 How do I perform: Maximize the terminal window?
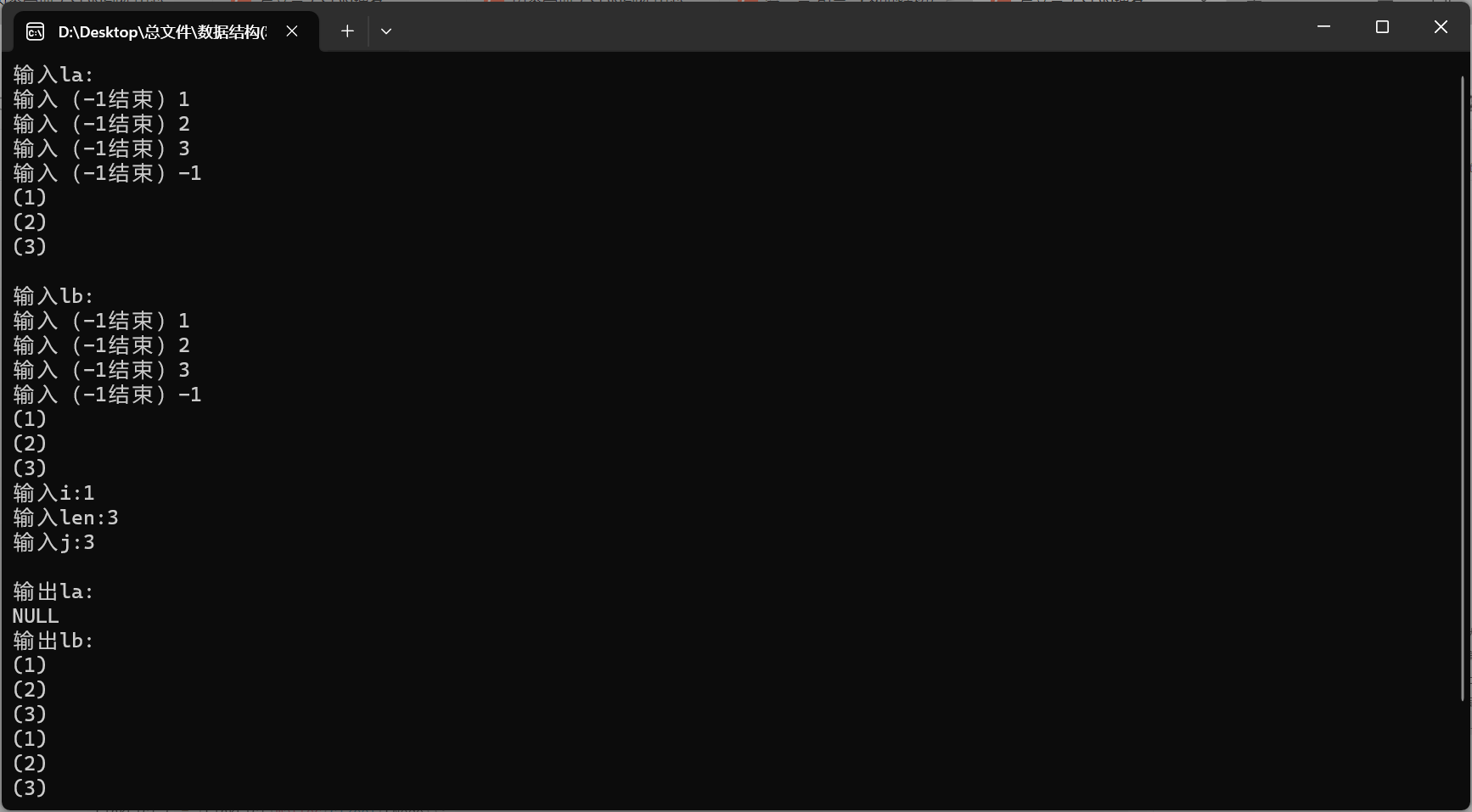click(1382, 27)
